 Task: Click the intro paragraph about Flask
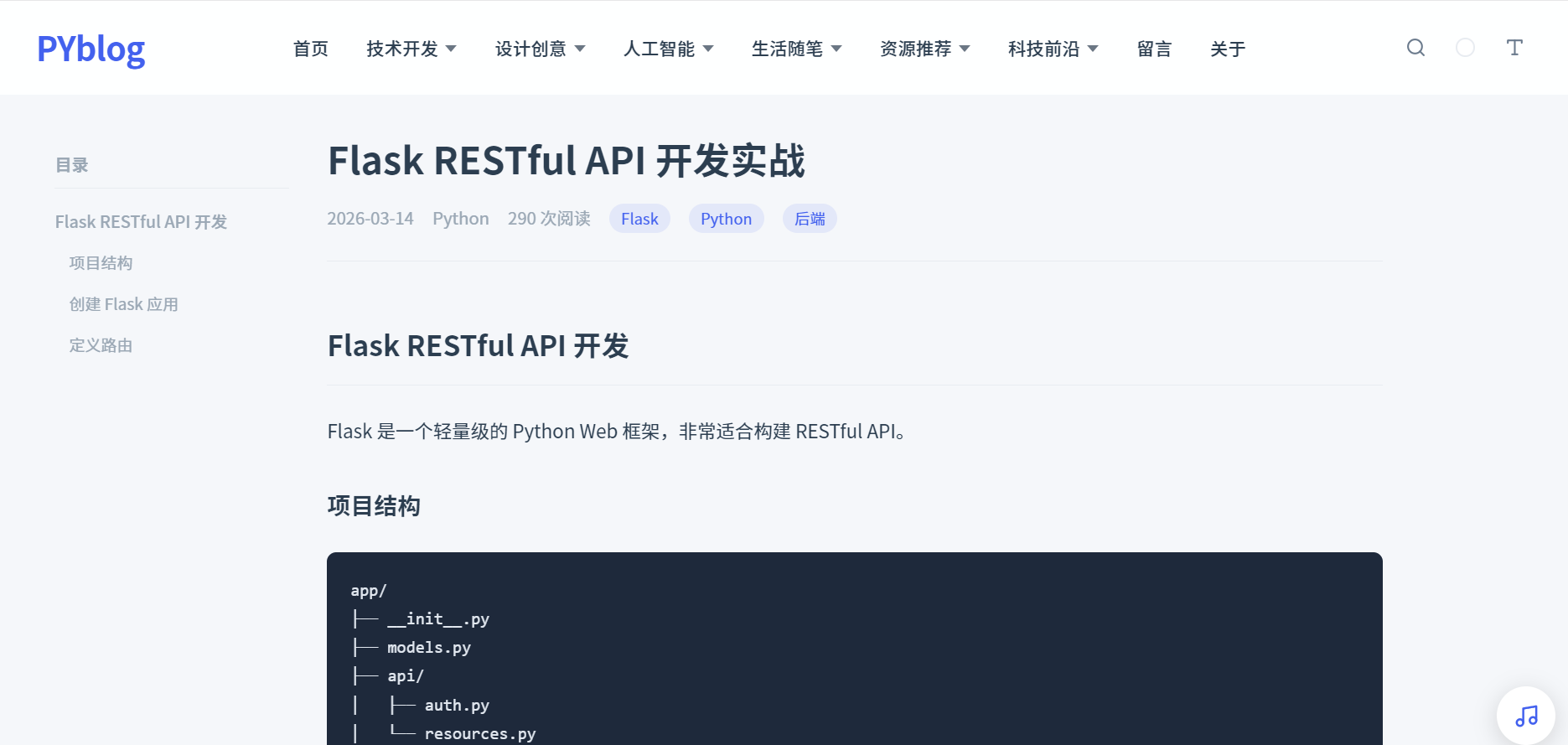[x=617, y=432]
